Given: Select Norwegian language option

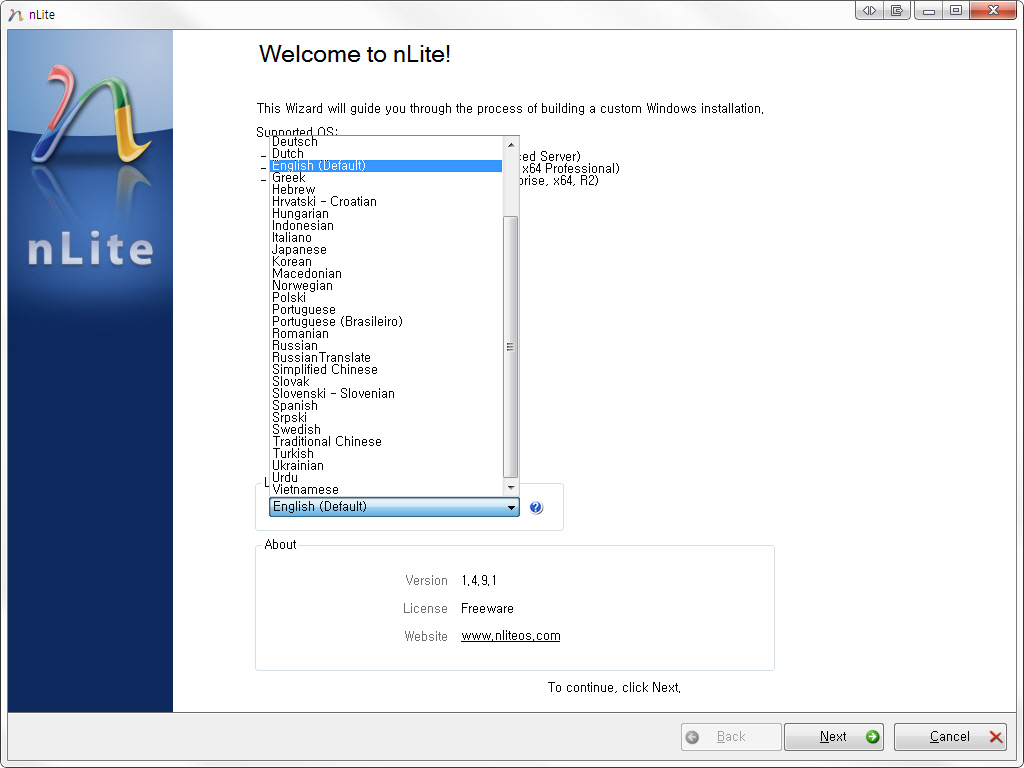Looking at the screenshot, I should point(386,285).
